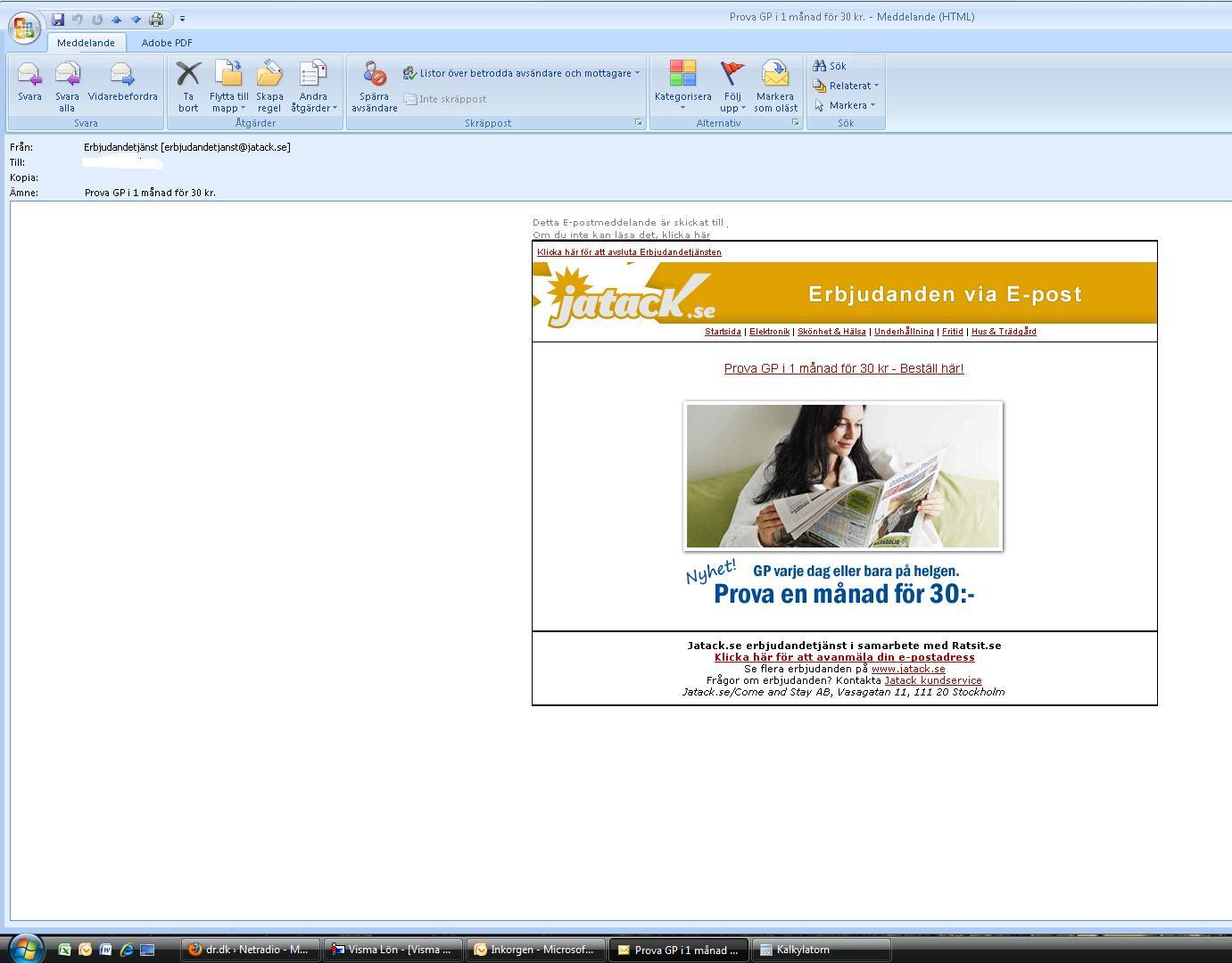This screenshot has width=1232, height=963.
Task: Open Listor över betrodda avsändare dropdown
Action: tap(522, 73)
